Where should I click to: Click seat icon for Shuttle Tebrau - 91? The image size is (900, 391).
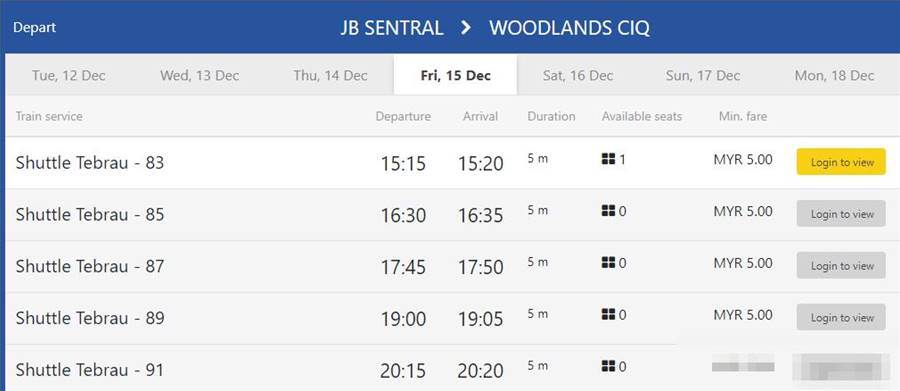pos(608,366)
